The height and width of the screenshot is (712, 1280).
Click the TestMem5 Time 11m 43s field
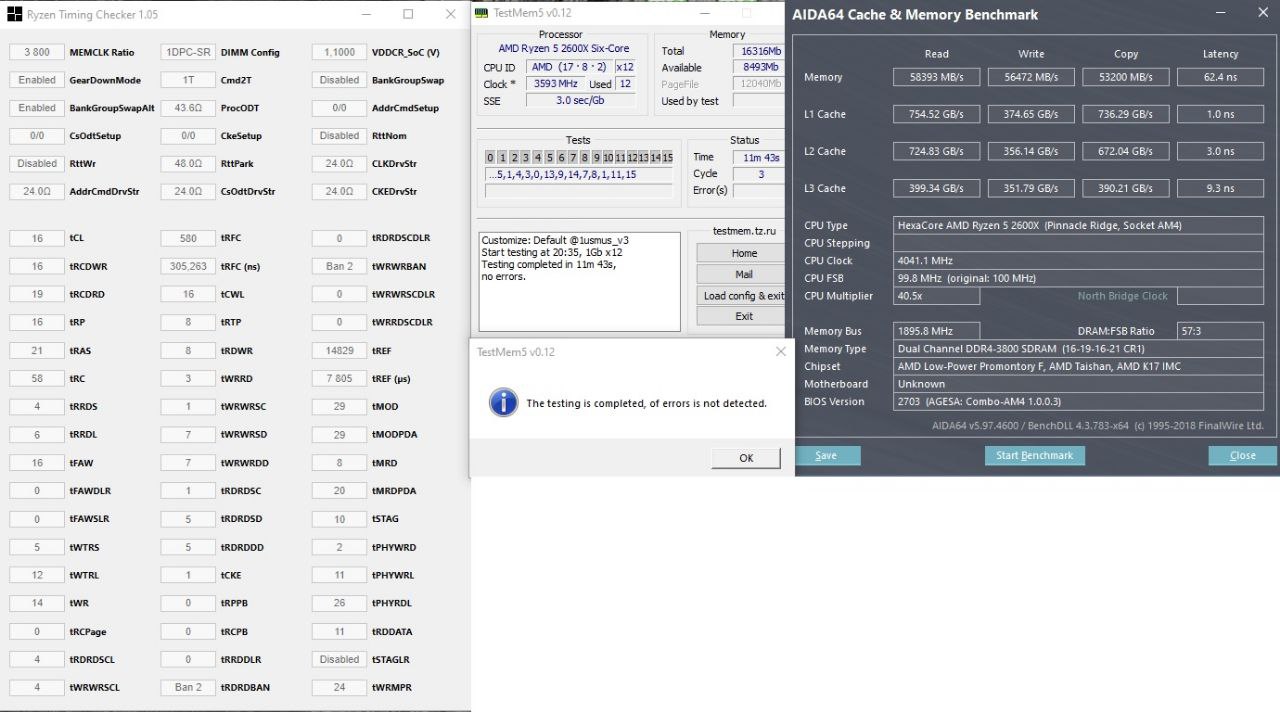[758, 157]
